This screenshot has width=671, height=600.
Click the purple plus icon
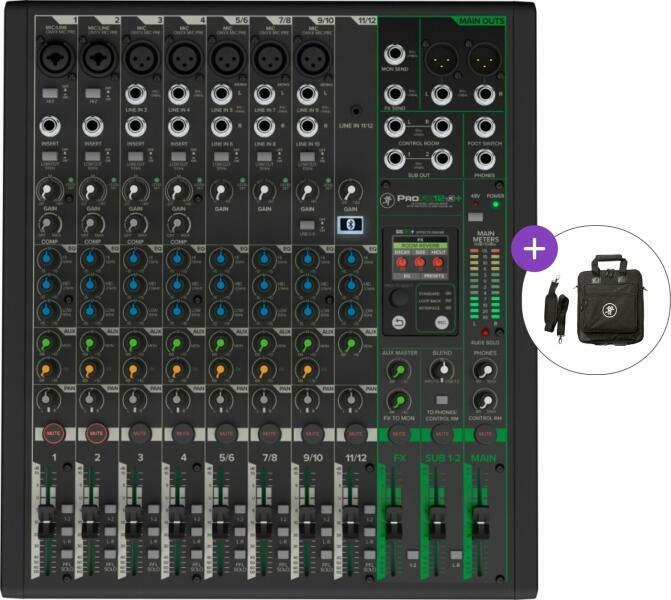point(534,249)
